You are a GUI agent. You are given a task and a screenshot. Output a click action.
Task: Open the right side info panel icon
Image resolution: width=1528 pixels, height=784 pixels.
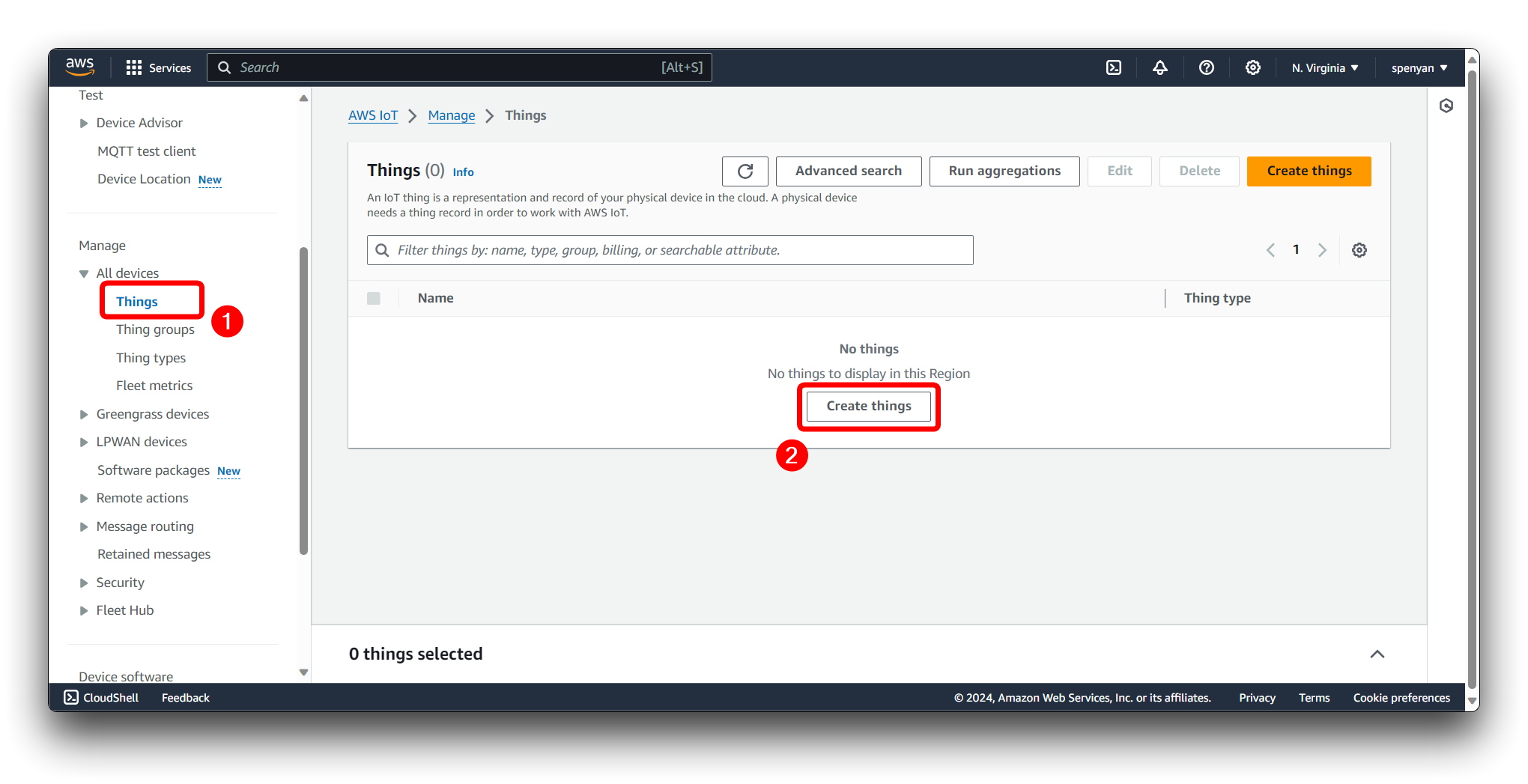(1446, 106)
